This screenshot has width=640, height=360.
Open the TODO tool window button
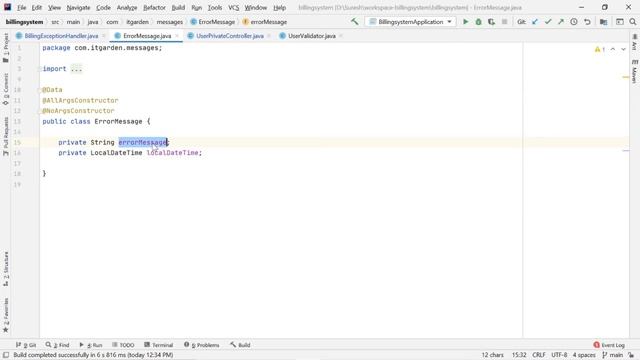pos(123,345)
